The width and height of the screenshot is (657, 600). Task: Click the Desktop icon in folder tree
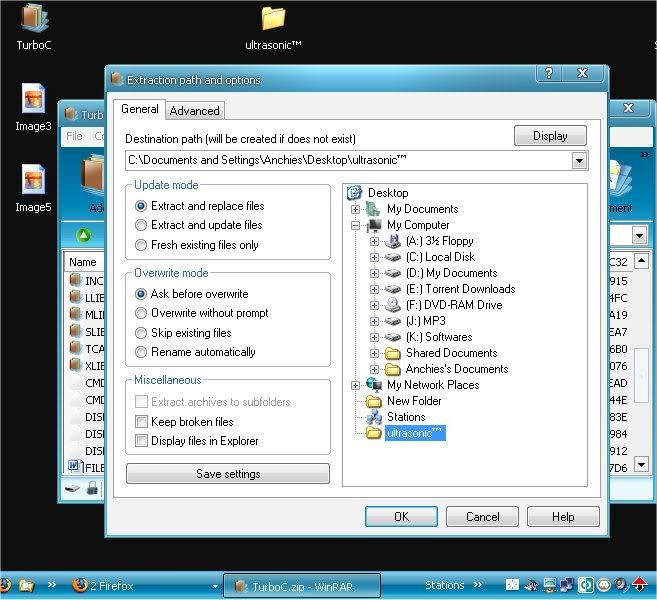(x=354, y=193)
